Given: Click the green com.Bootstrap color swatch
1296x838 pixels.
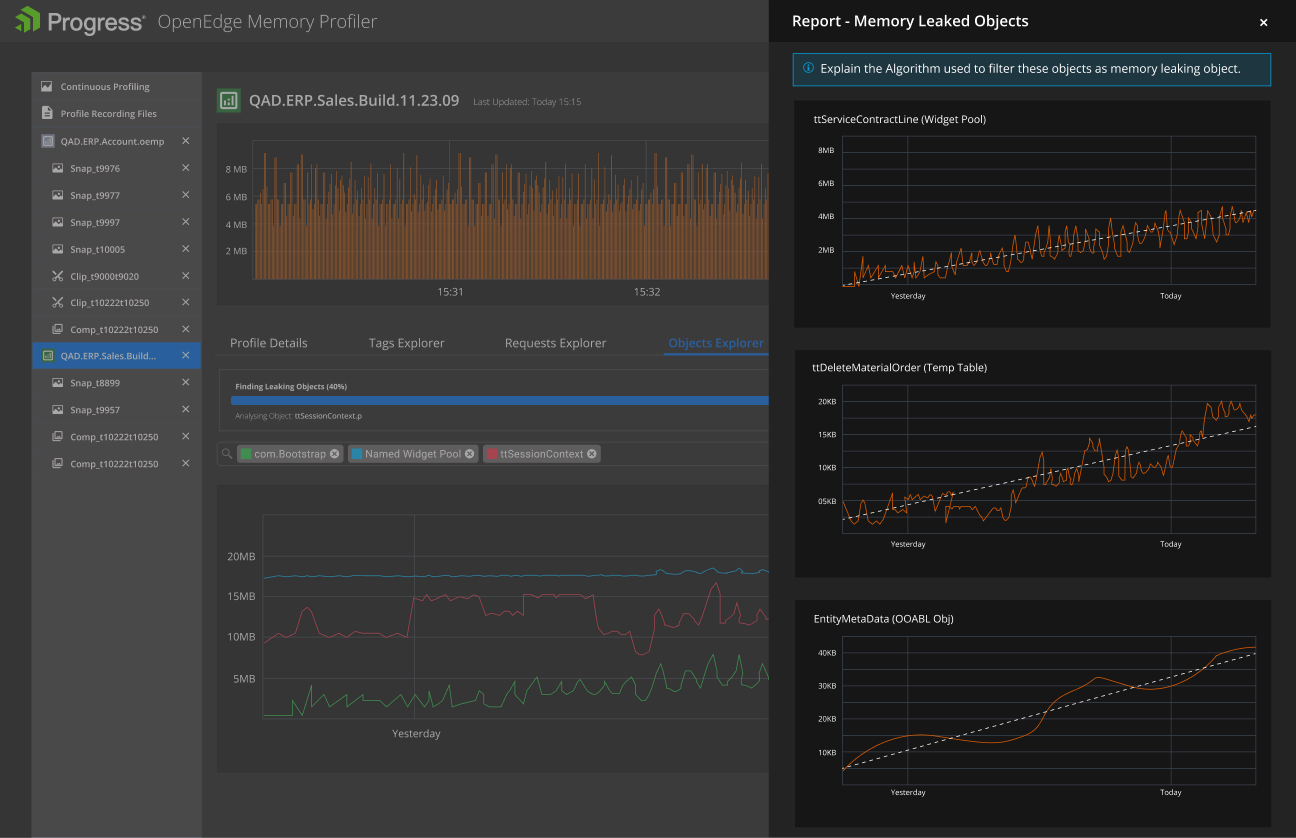Looking at the screenshot, I should click(x=246, y=454).
